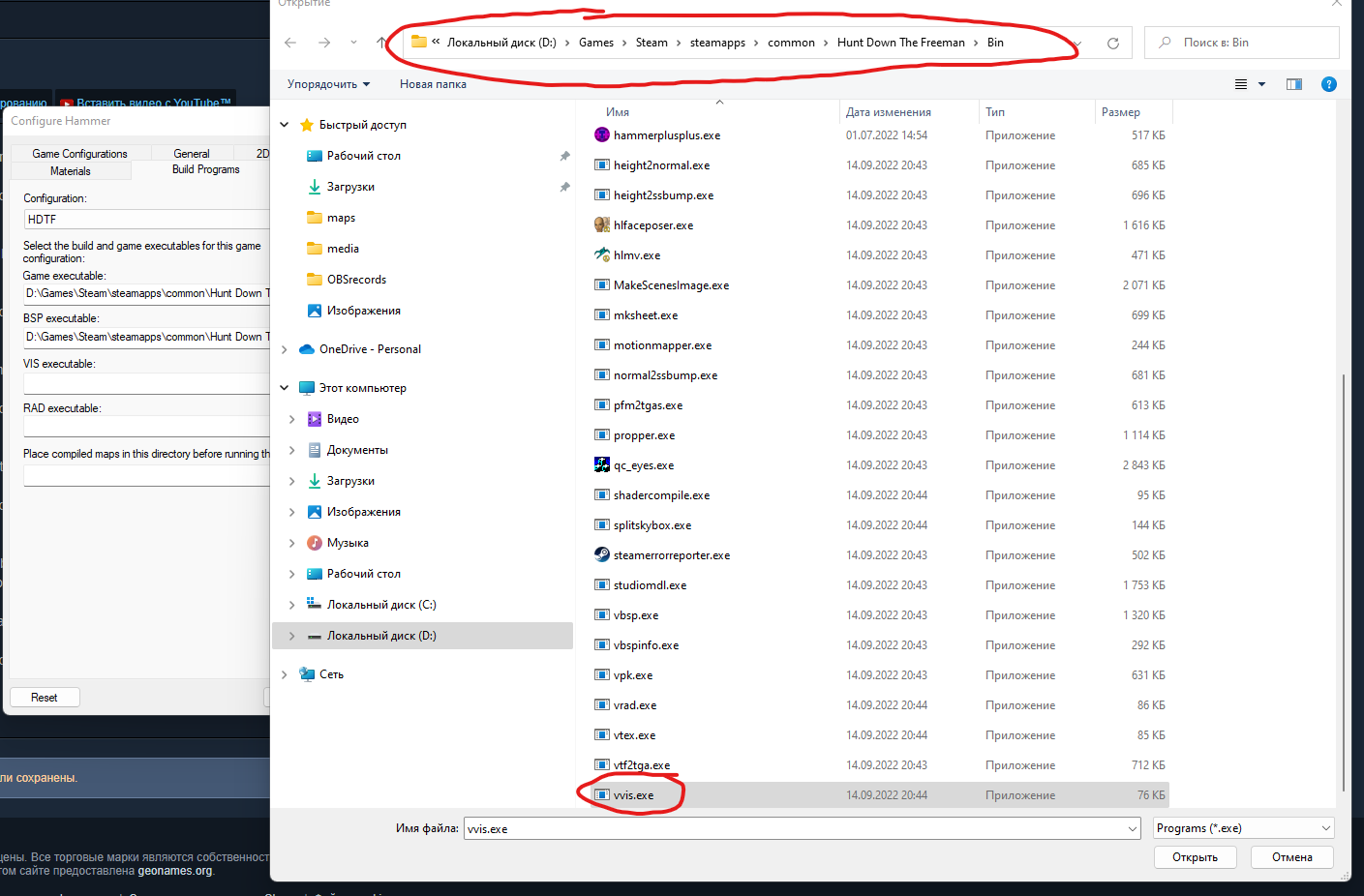Switch to 'General' tab in Configure Hammer
1364x896 pixels.
pos(192,154)
